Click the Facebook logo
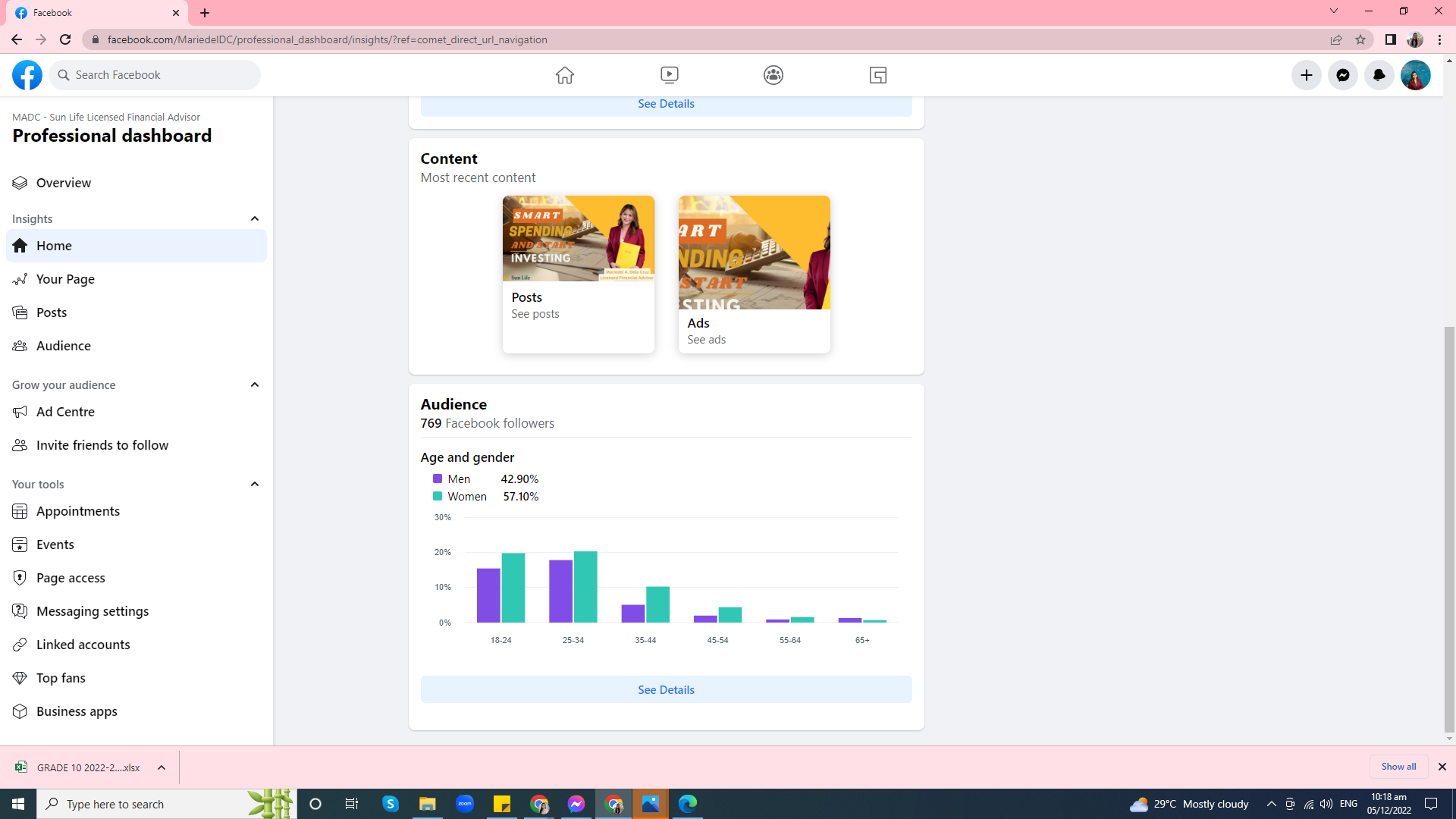 tap(27, 75)
